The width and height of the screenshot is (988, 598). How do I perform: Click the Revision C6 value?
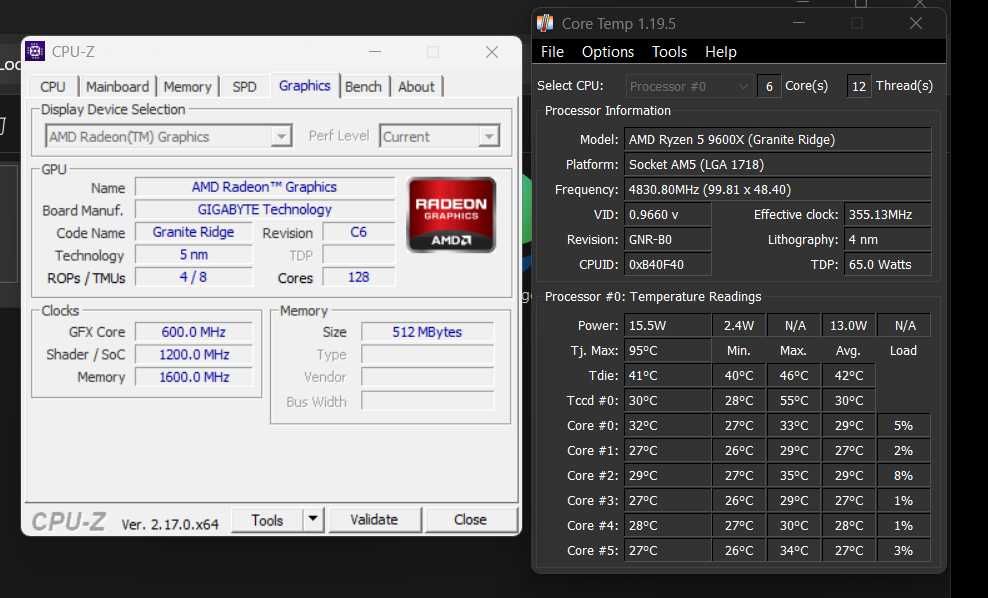coord(359,232)
